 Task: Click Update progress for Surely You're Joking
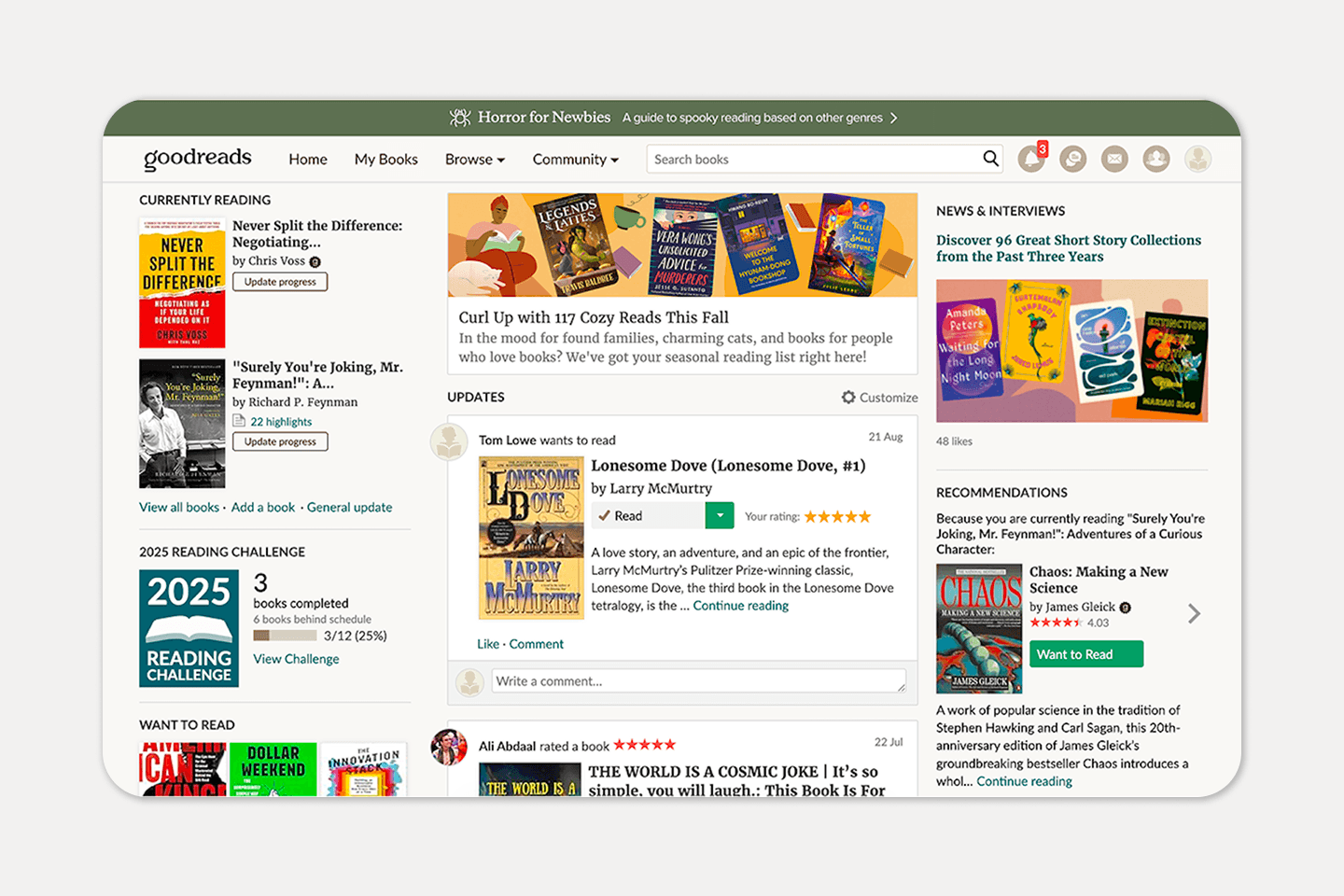pos(280,441)
